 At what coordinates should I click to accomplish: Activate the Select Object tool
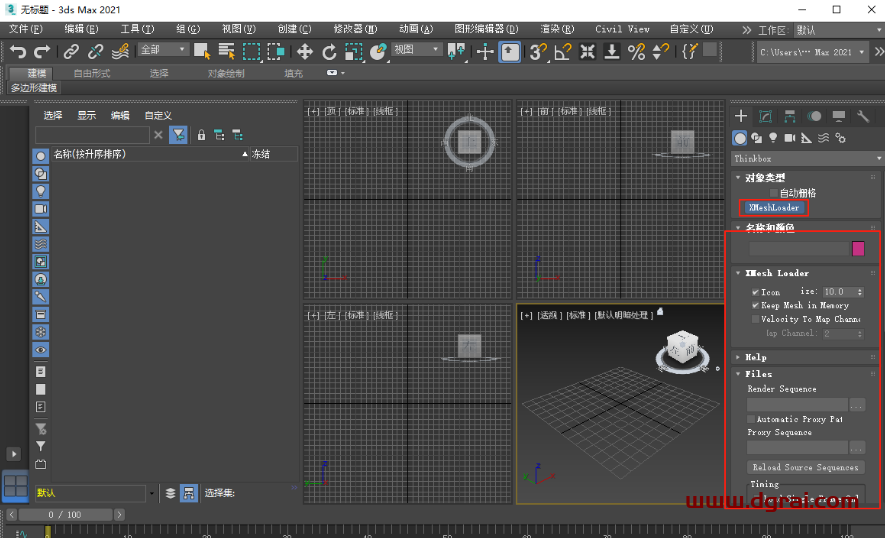coord(201,52)
